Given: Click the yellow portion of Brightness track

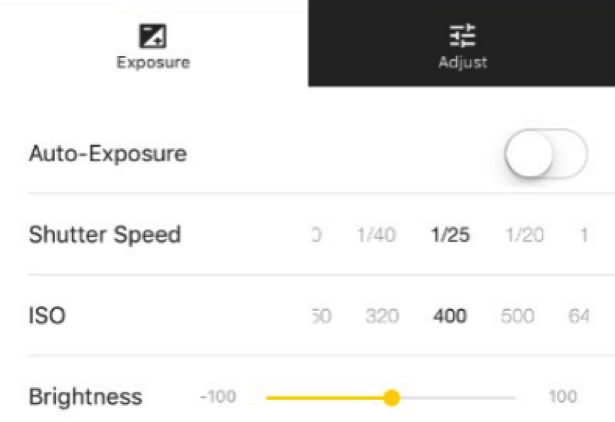Looking at the screenshot, I should pos(324,398).
